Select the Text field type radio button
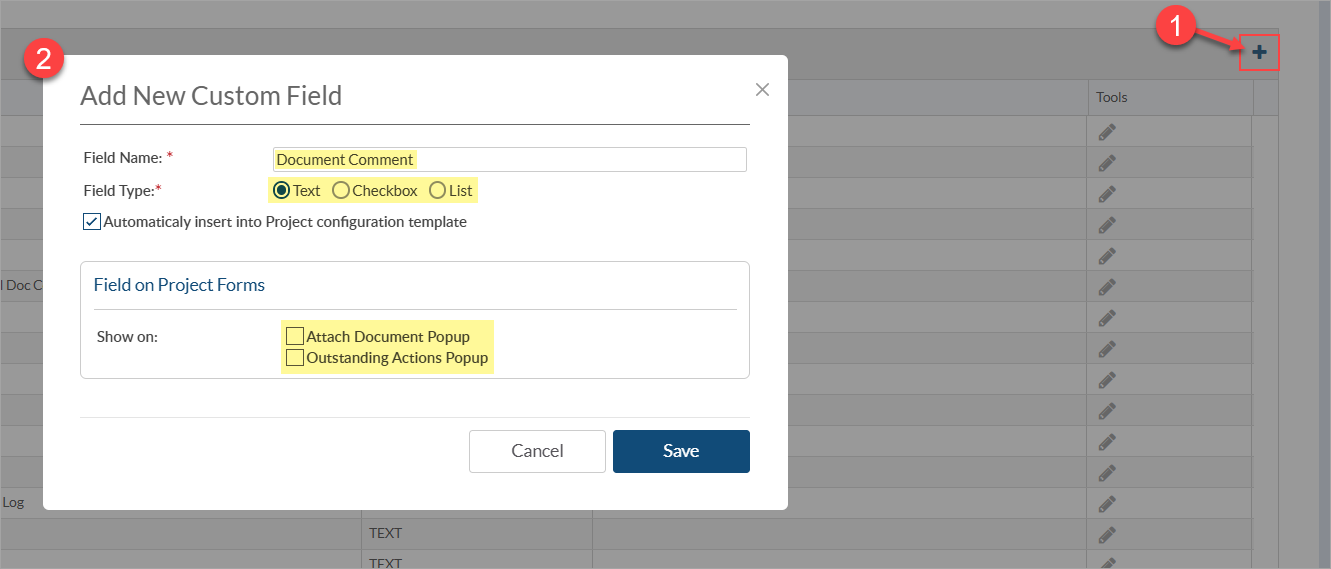1331x569 pixels. (x=282, y=190)
